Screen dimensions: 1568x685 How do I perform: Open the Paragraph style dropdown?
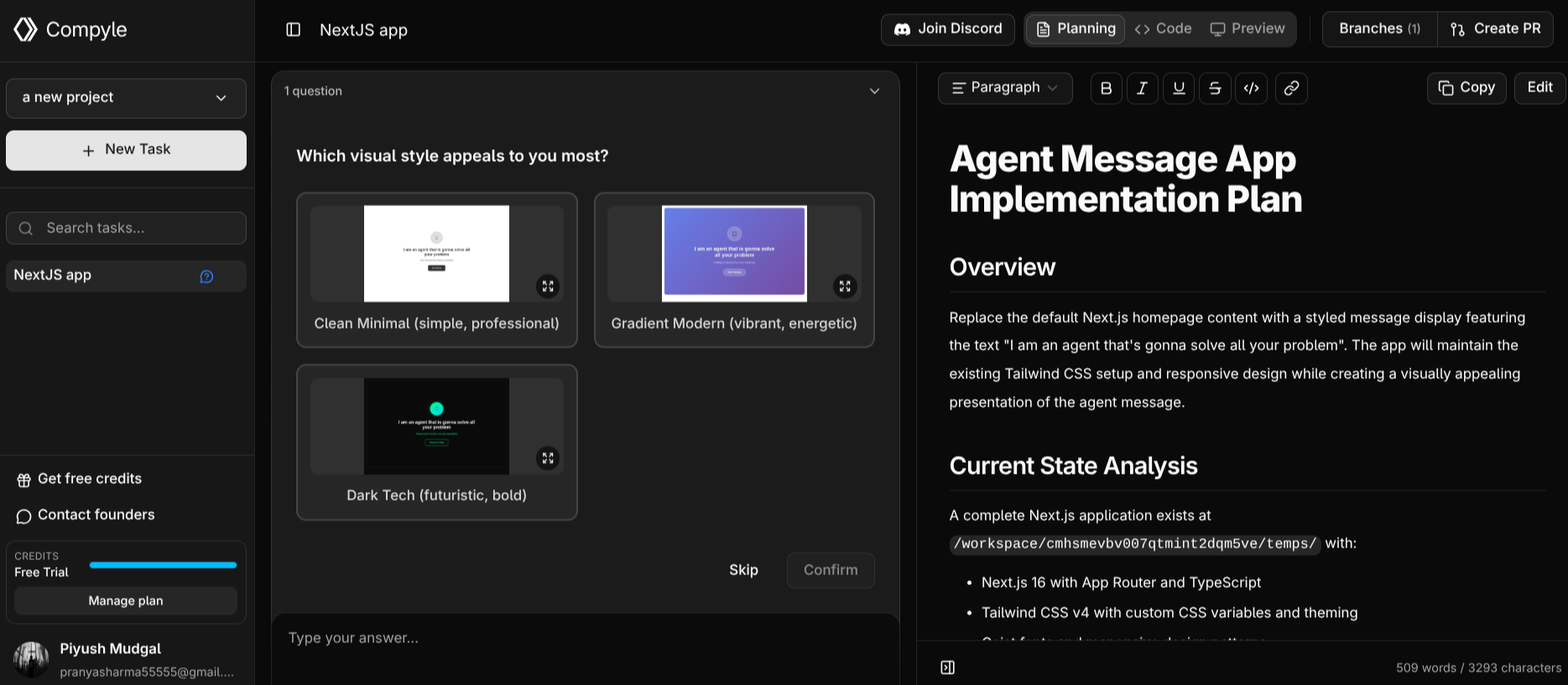point(1005,88)
